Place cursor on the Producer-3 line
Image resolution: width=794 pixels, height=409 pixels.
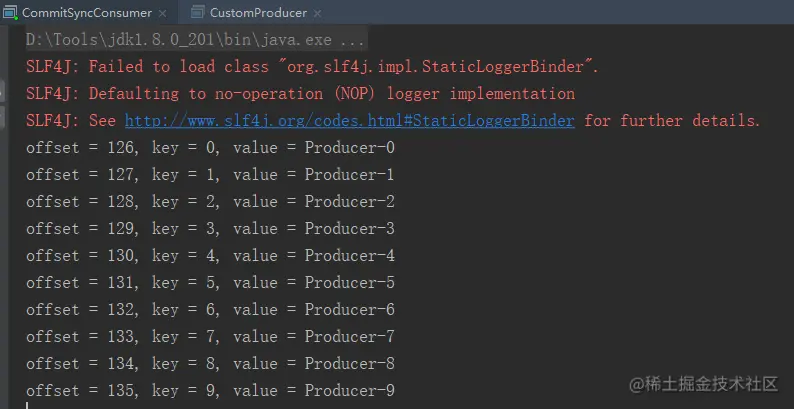pyautogui.click(x=210, y=229)
